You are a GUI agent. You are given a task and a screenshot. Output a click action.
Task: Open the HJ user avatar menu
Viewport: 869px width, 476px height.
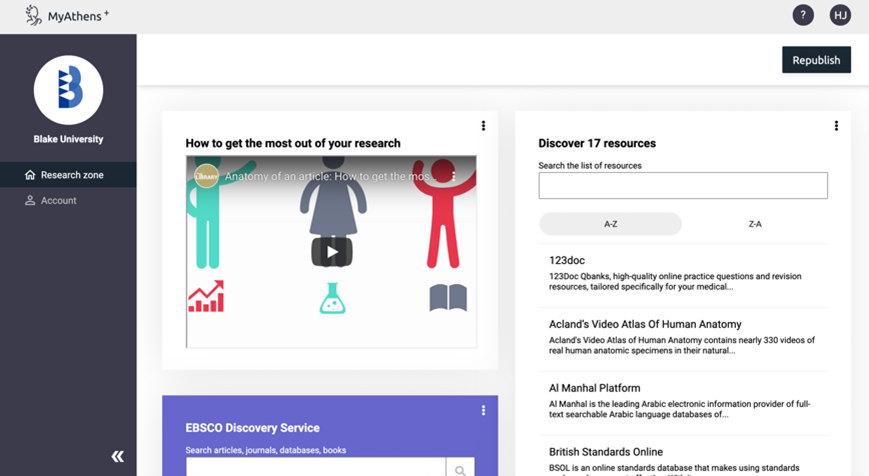point(840,15)
